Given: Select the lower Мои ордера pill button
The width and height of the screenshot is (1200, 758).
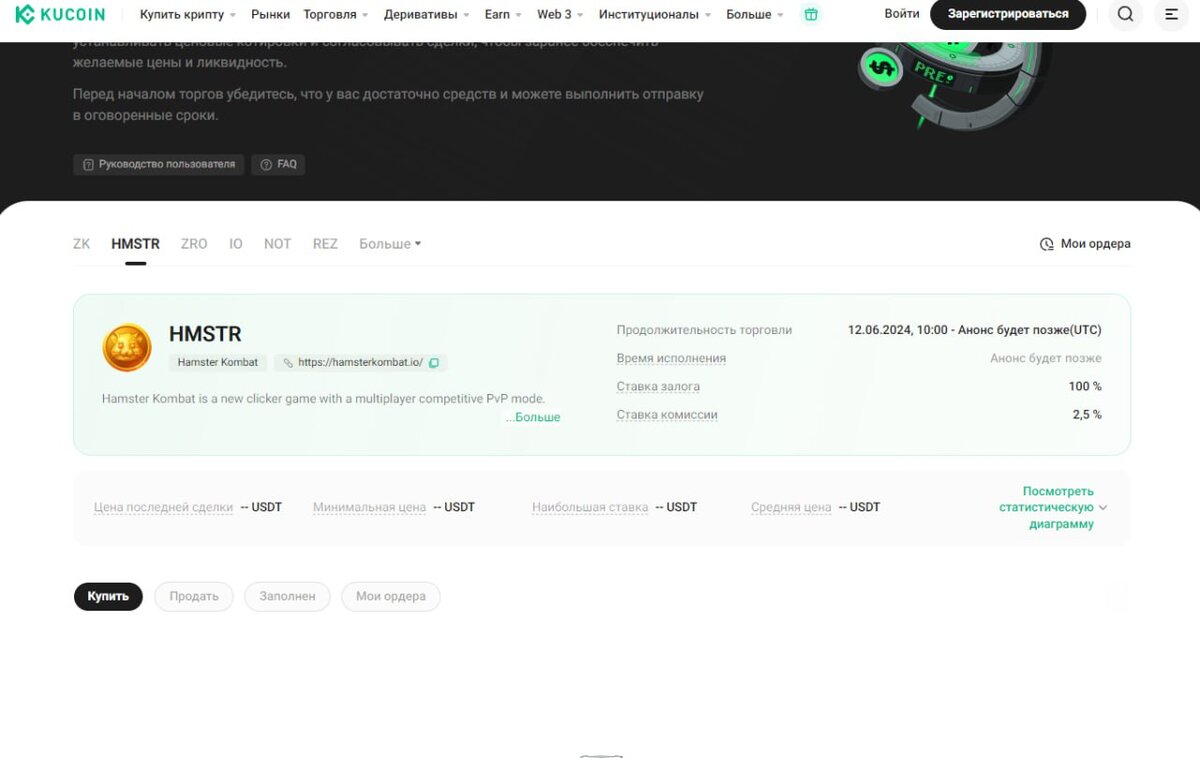Looking at the screenshot, I should 391,597.
